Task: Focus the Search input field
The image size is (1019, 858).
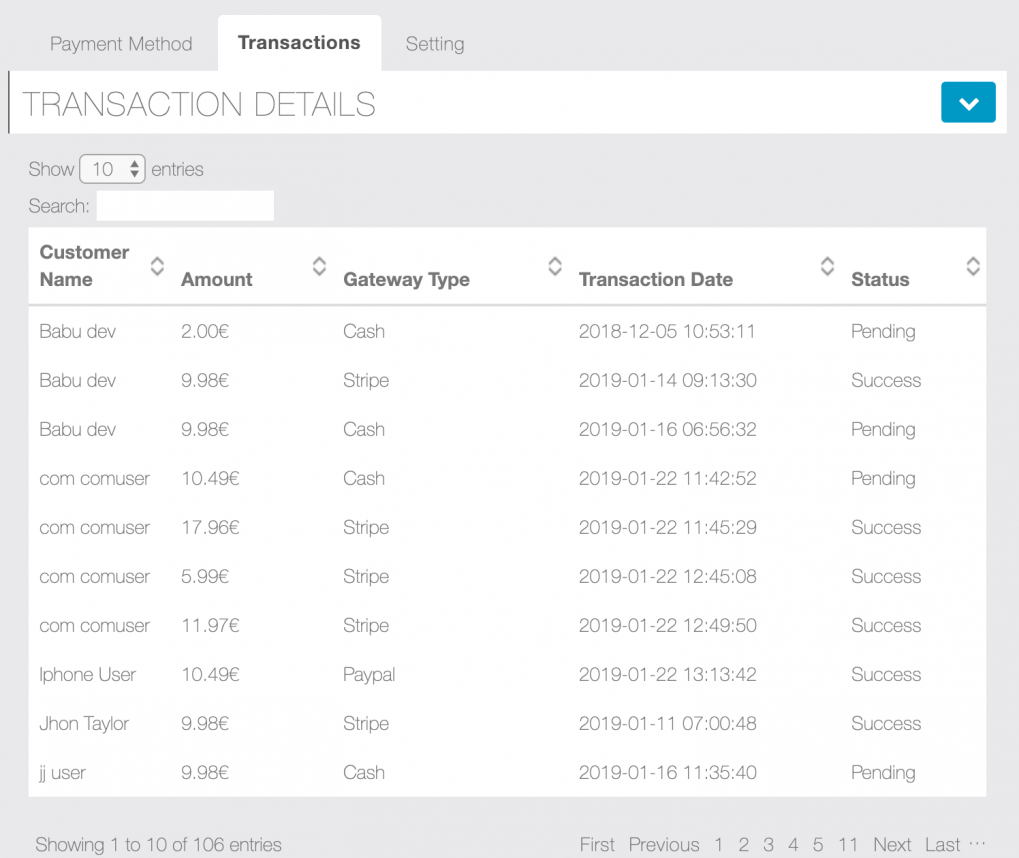Action: coord(185,206)
